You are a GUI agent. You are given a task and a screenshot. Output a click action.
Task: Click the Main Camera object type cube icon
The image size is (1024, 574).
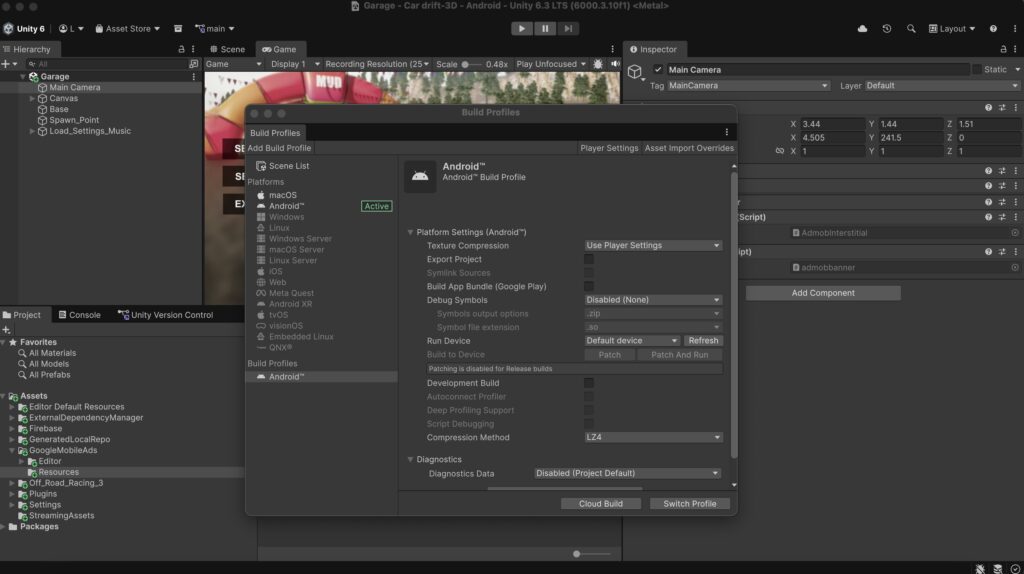[635, 71]
